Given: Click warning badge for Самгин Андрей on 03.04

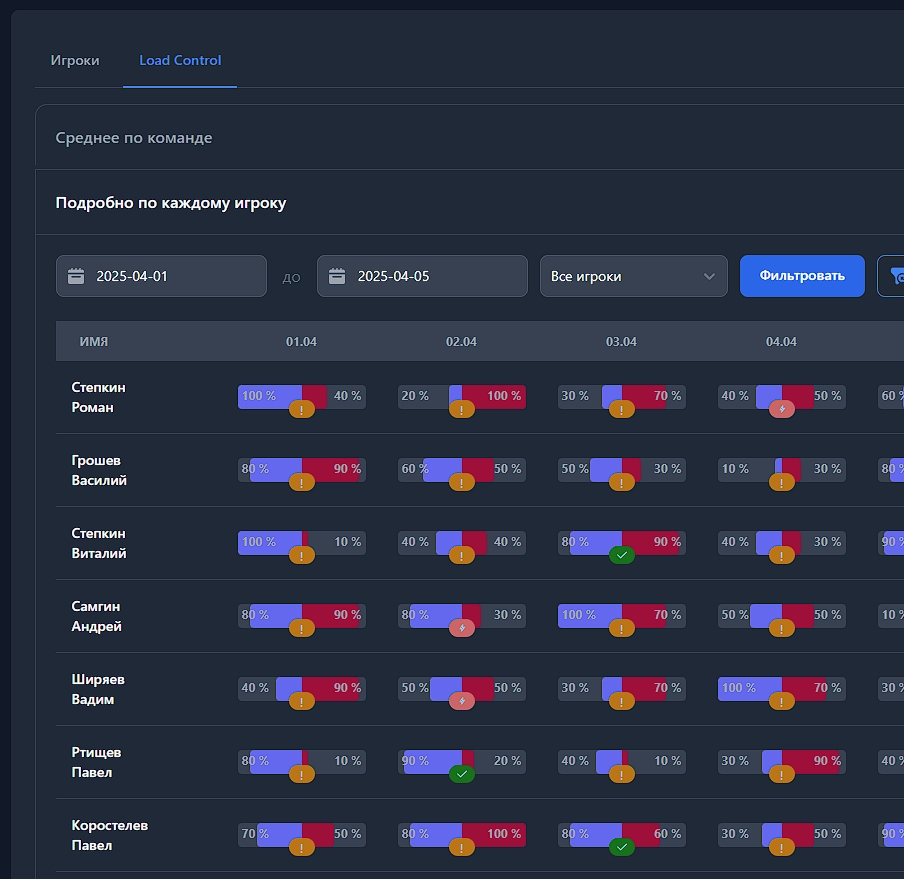Looking at the screenshot, I should click(622, 629).
